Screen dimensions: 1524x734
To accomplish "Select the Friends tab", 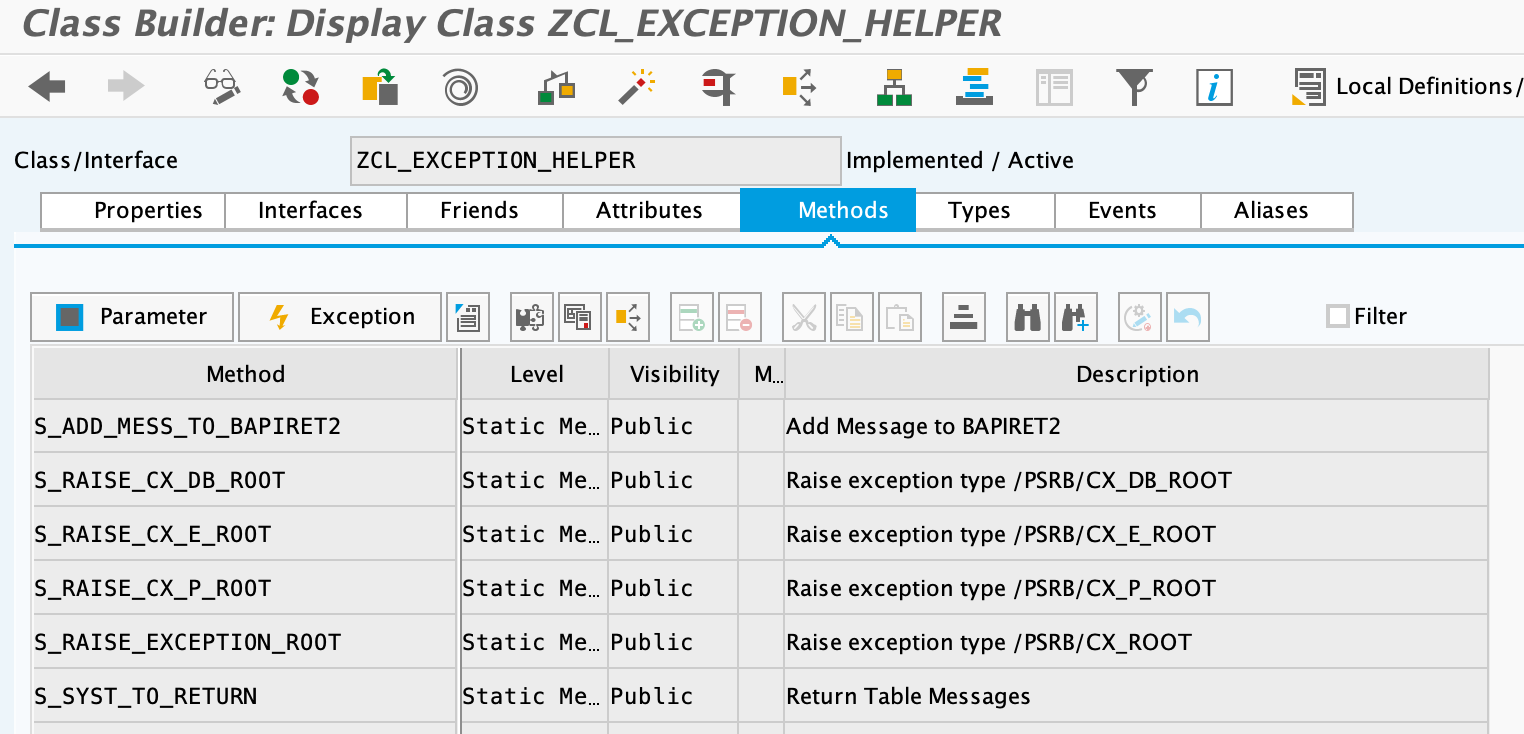I will coord(485,211).
